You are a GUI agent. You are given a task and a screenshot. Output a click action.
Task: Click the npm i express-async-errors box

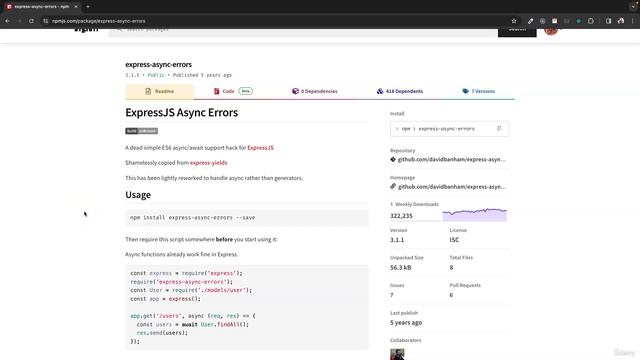pyautogui.click(x=449, y=129)
